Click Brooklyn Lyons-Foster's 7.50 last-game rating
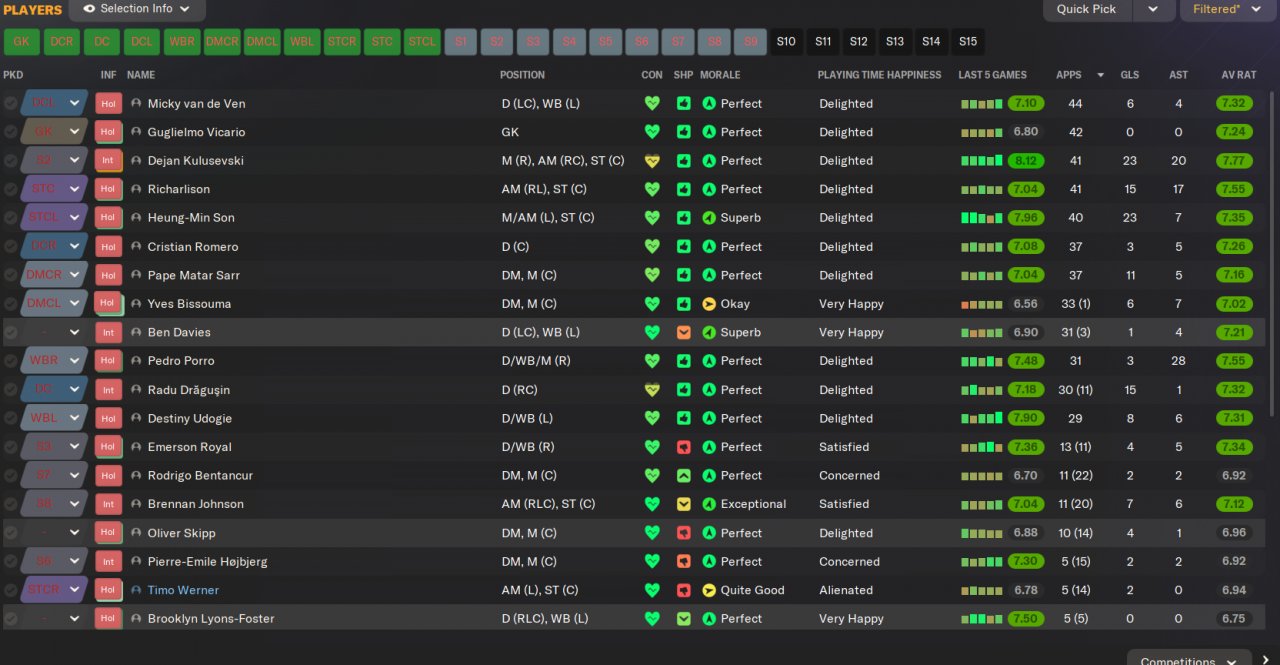 click(1026, 619)
